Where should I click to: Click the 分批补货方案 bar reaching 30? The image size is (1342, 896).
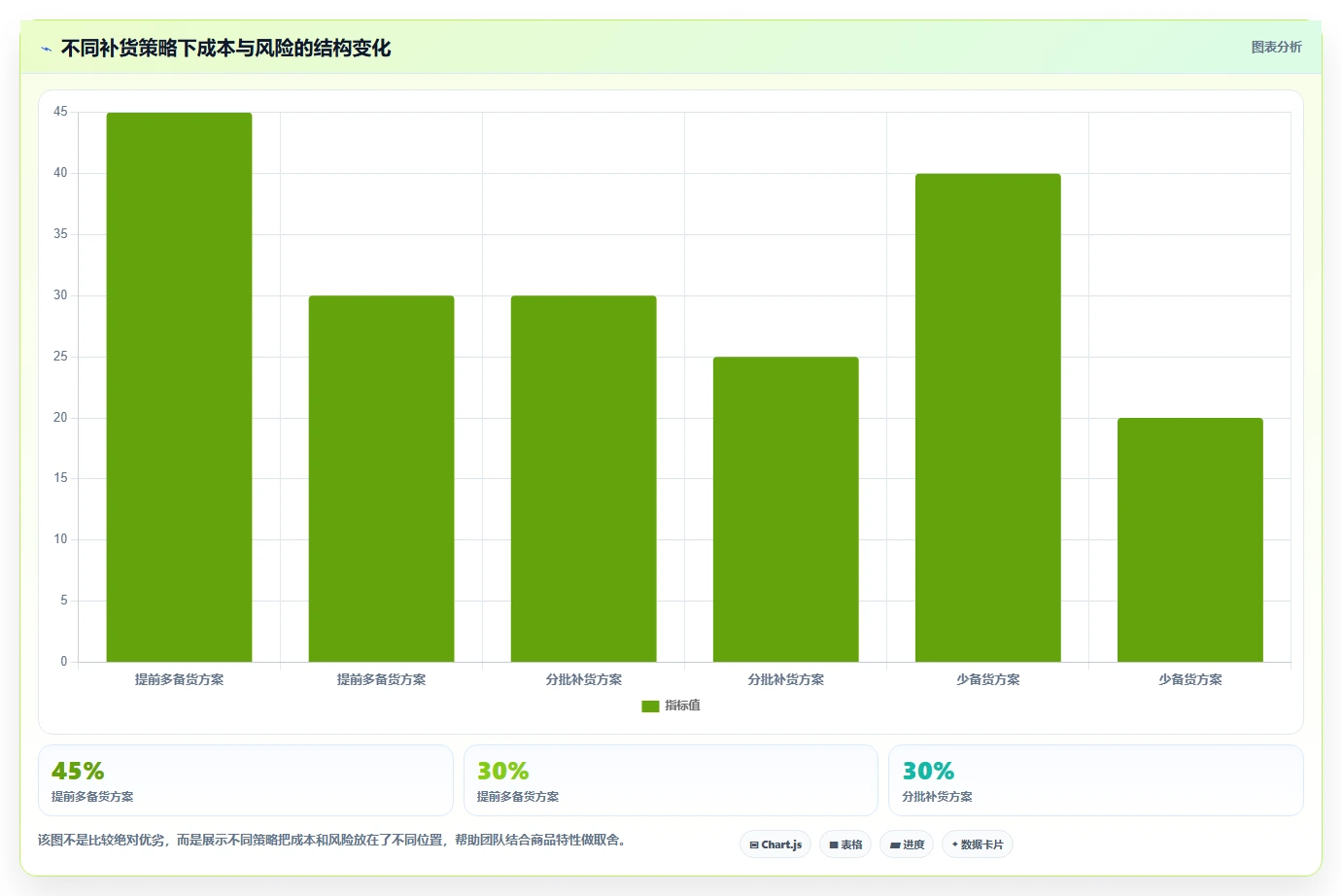pyautogui.click(x=583, y=478)
